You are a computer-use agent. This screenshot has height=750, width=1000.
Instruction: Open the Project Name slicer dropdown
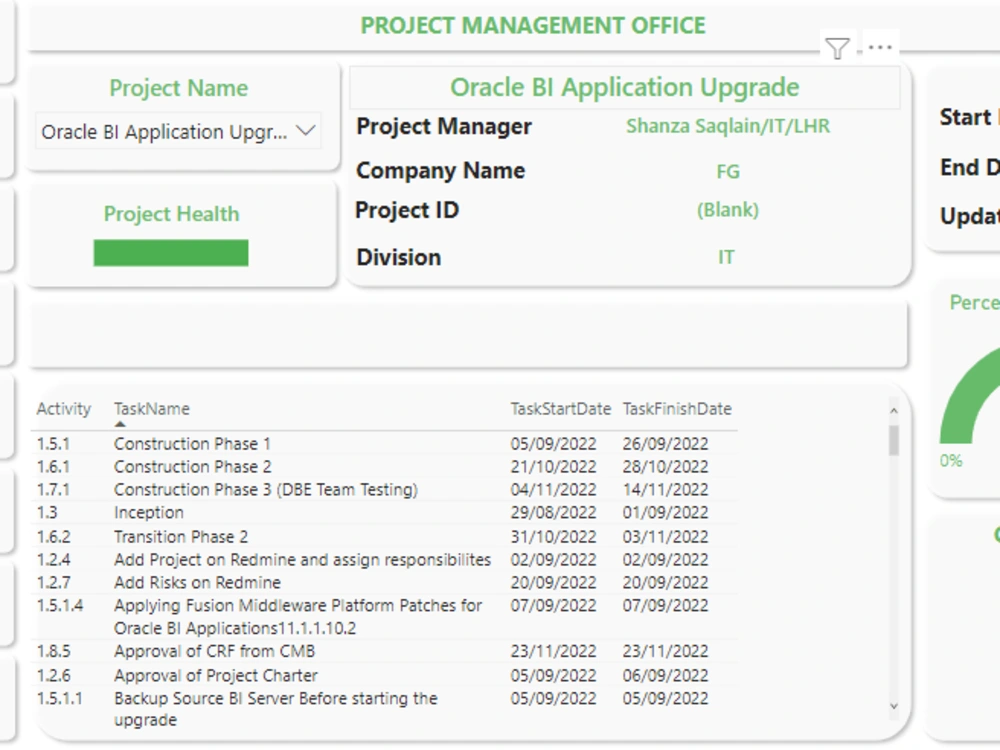[x=306, y=131]
